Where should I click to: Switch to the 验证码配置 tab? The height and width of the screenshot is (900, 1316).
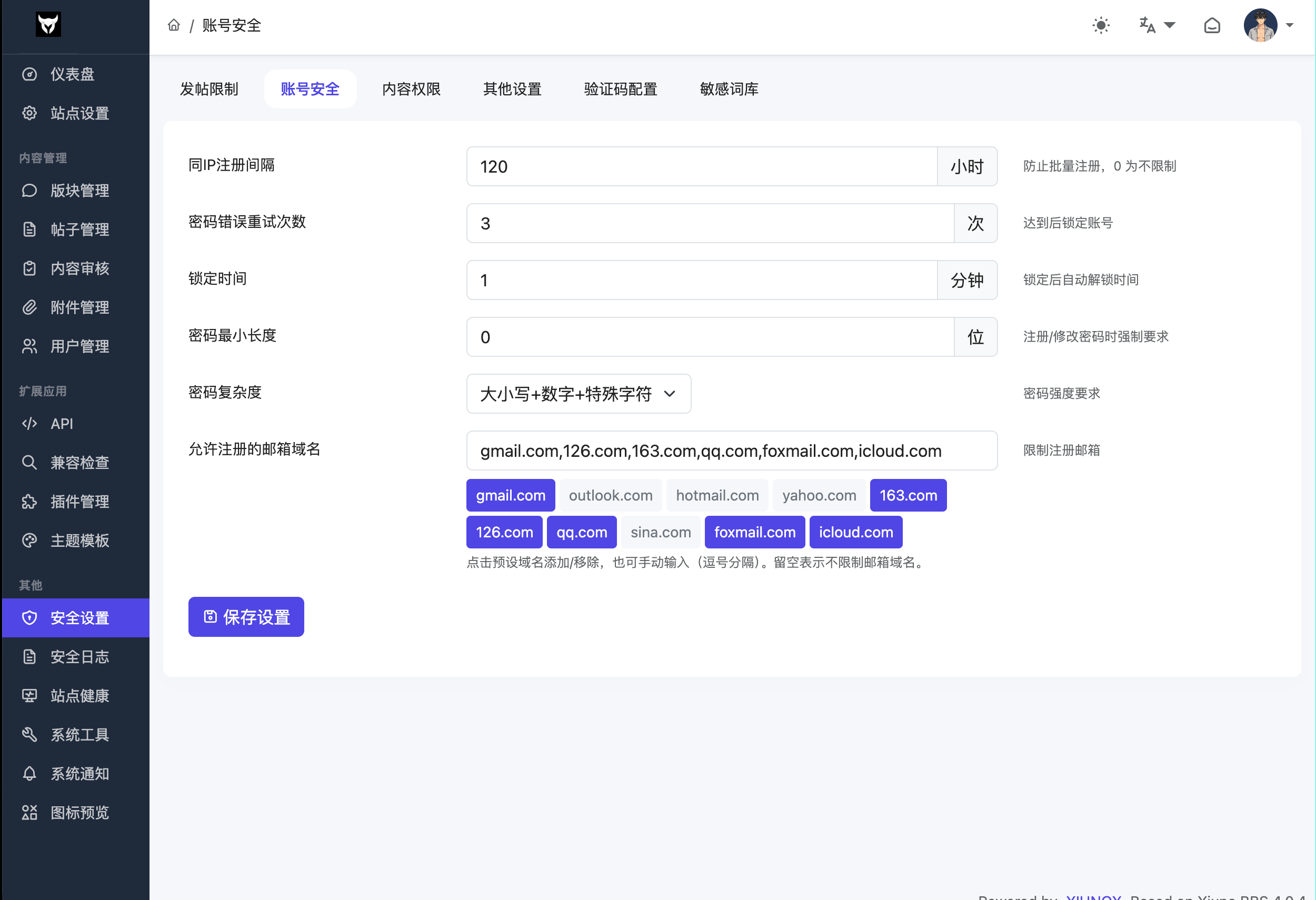click(x=621, y=89)
